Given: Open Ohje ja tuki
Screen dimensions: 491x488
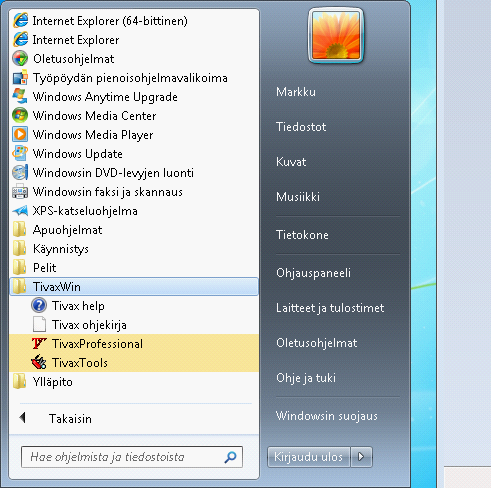Looking at the screenshot, I should (306, 378).
